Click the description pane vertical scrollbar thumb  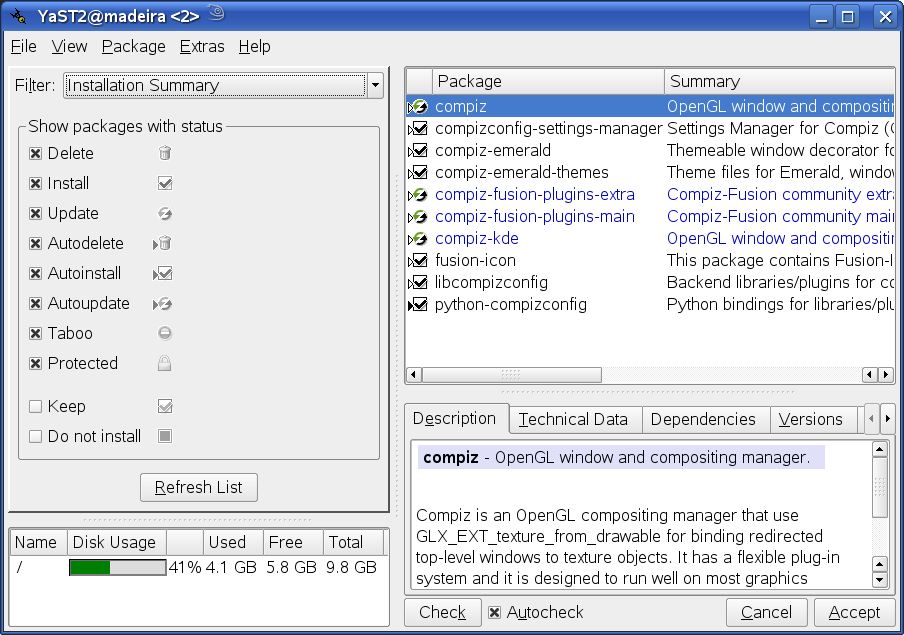879,488
